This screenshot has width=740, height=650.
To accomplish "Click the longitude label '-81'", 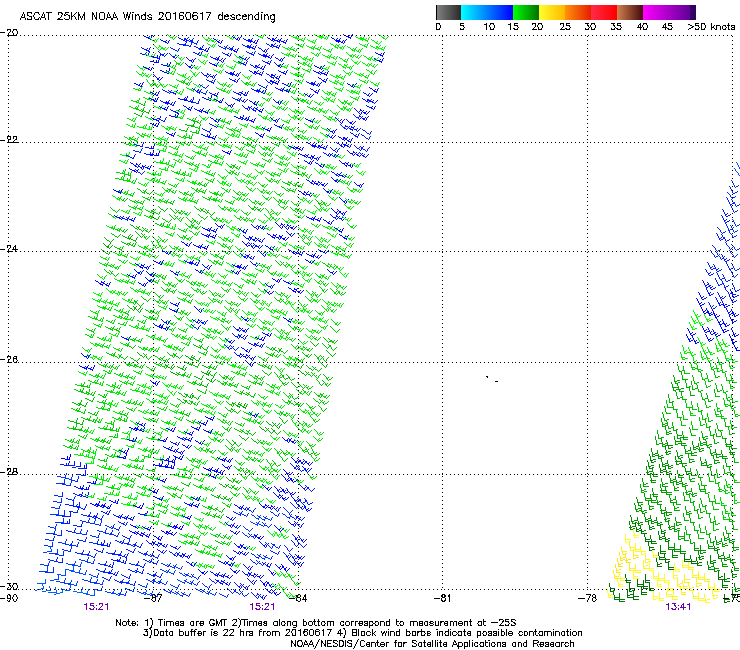I will [x=442, y=598].
